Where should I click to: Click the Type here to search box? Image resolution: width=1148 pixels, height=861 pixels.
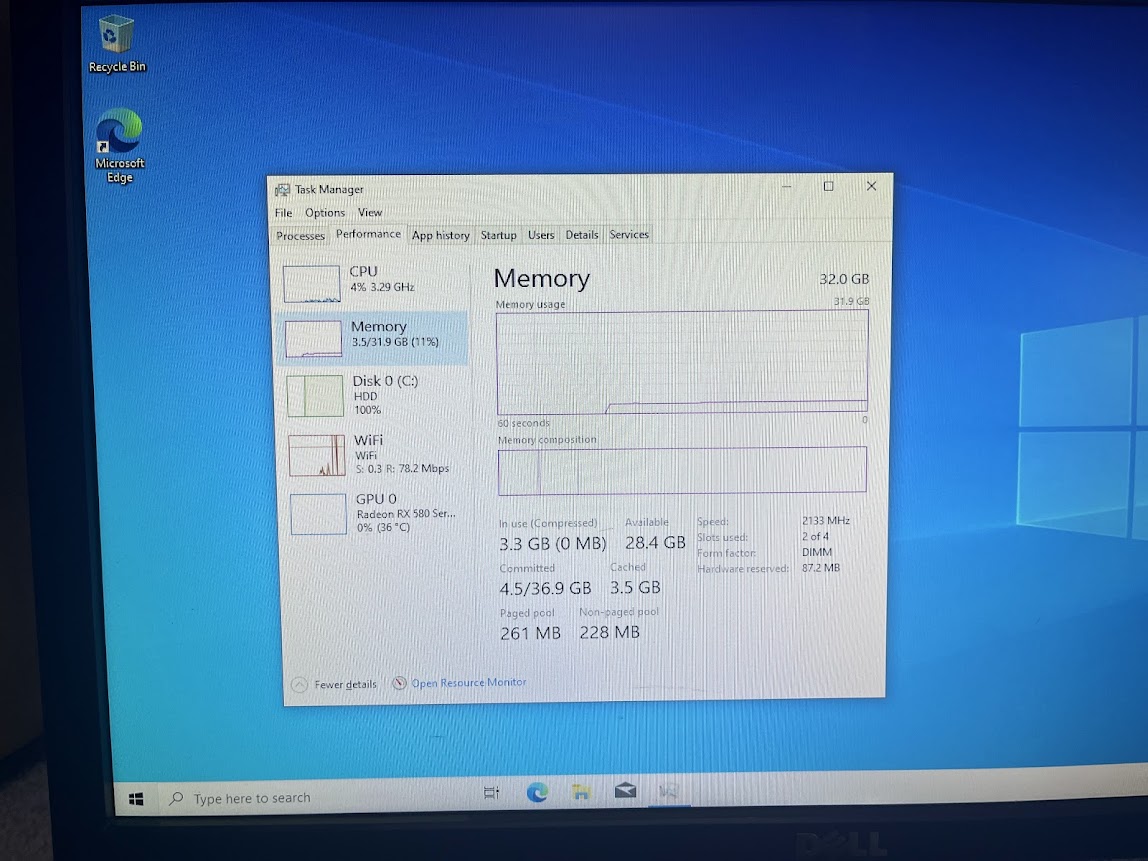pyautogui.click(x=252, y=798)
